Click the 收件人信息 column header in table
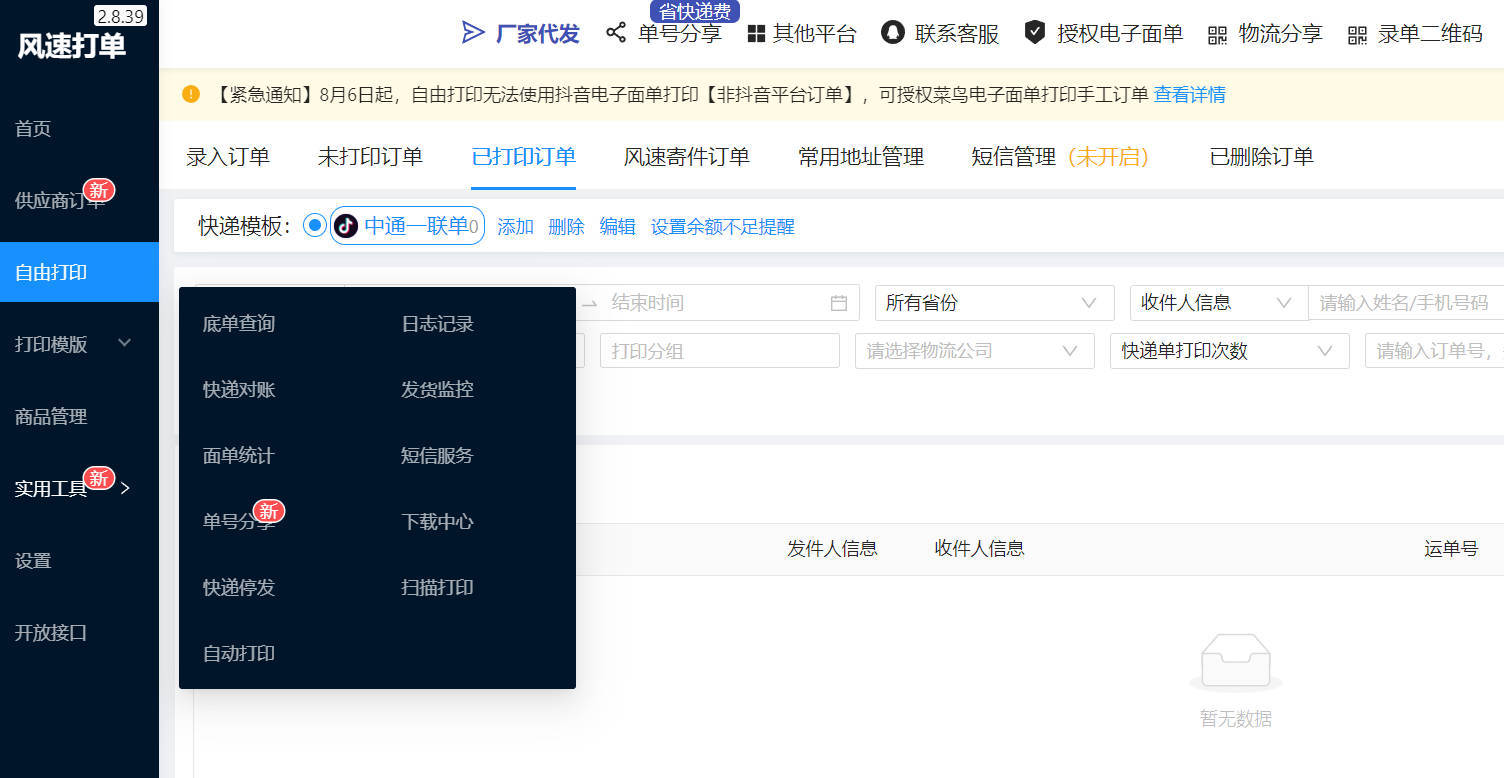The height and width of the screenshot is (778, 1504). [x=979, y=548]
